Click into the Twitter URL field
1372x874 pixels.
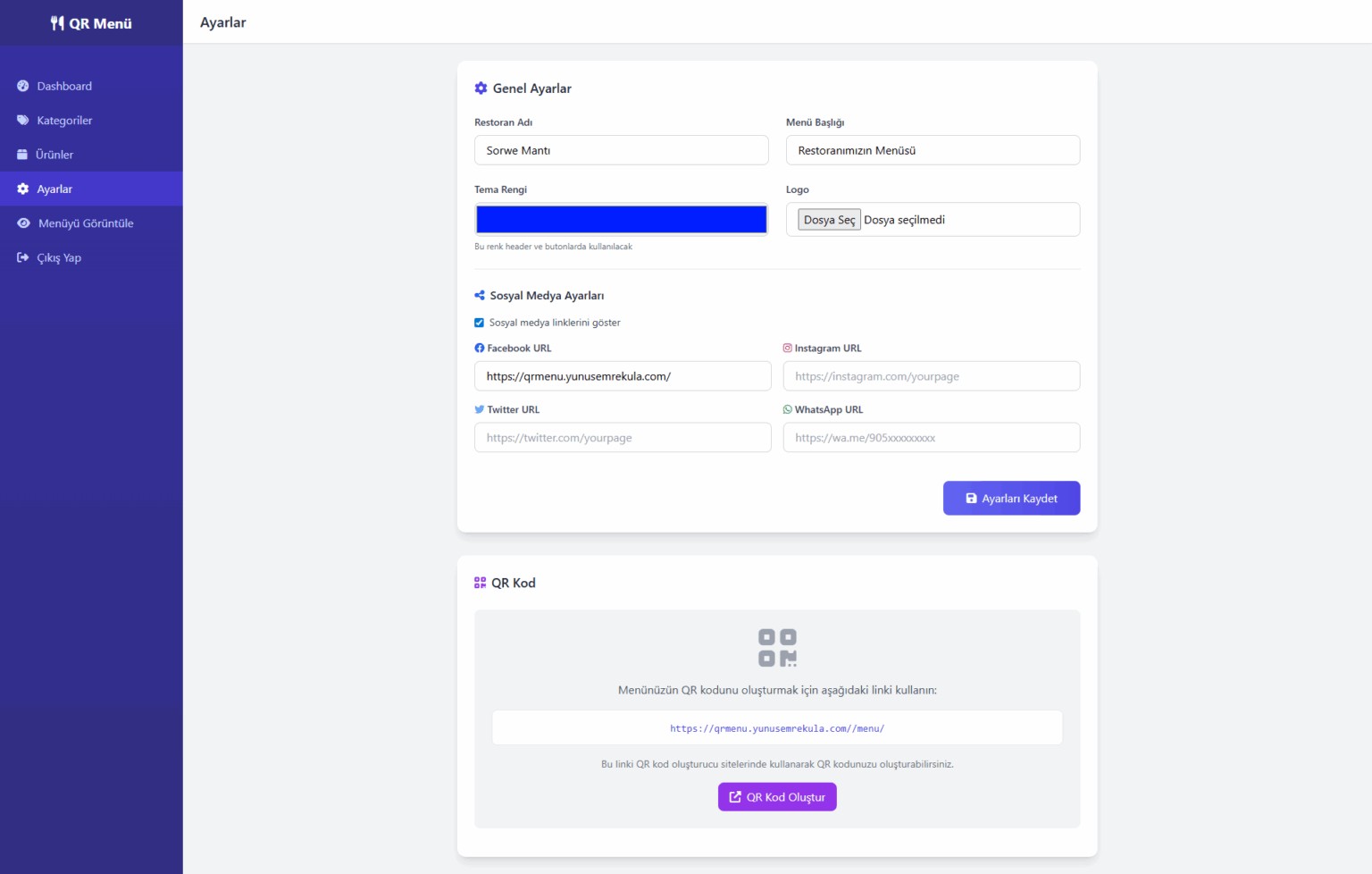[x=623, y=438]
